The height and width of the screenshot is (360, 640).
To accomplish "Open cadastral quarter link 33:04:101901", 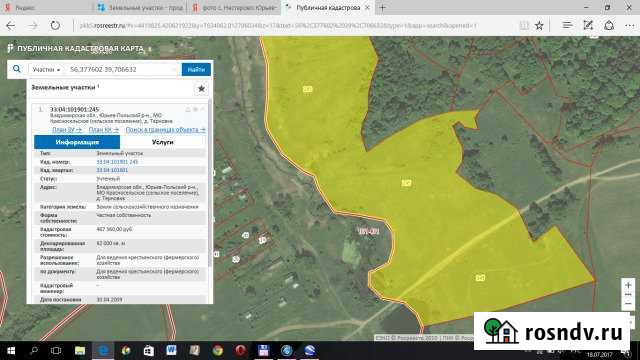I will tap(112, 170).
